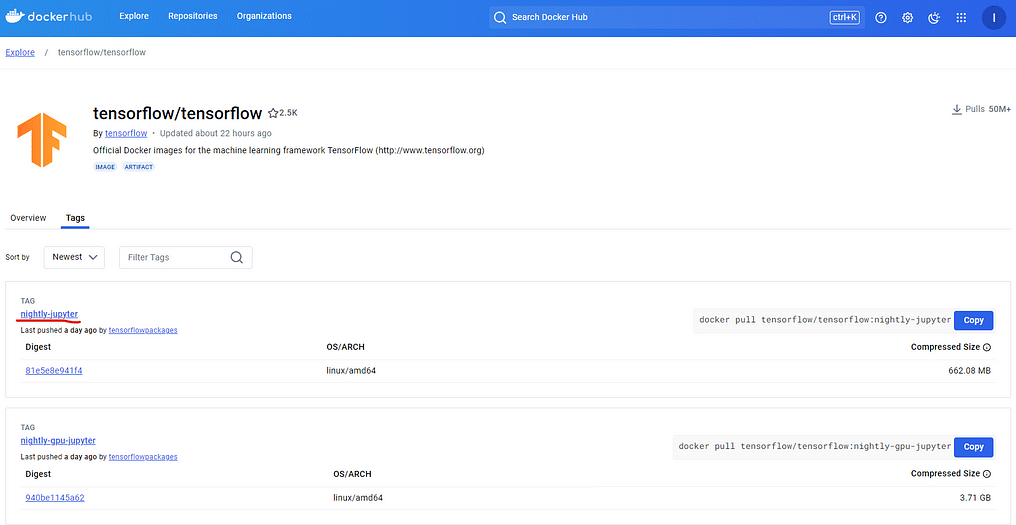Click the TensorFlow logo image

(x=41, y=140)
